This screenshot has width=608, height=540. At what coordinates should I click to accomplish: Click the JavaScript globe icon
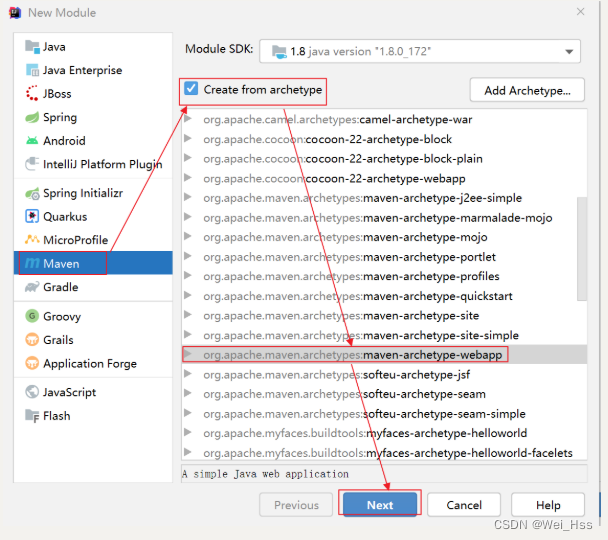[32, 392]
